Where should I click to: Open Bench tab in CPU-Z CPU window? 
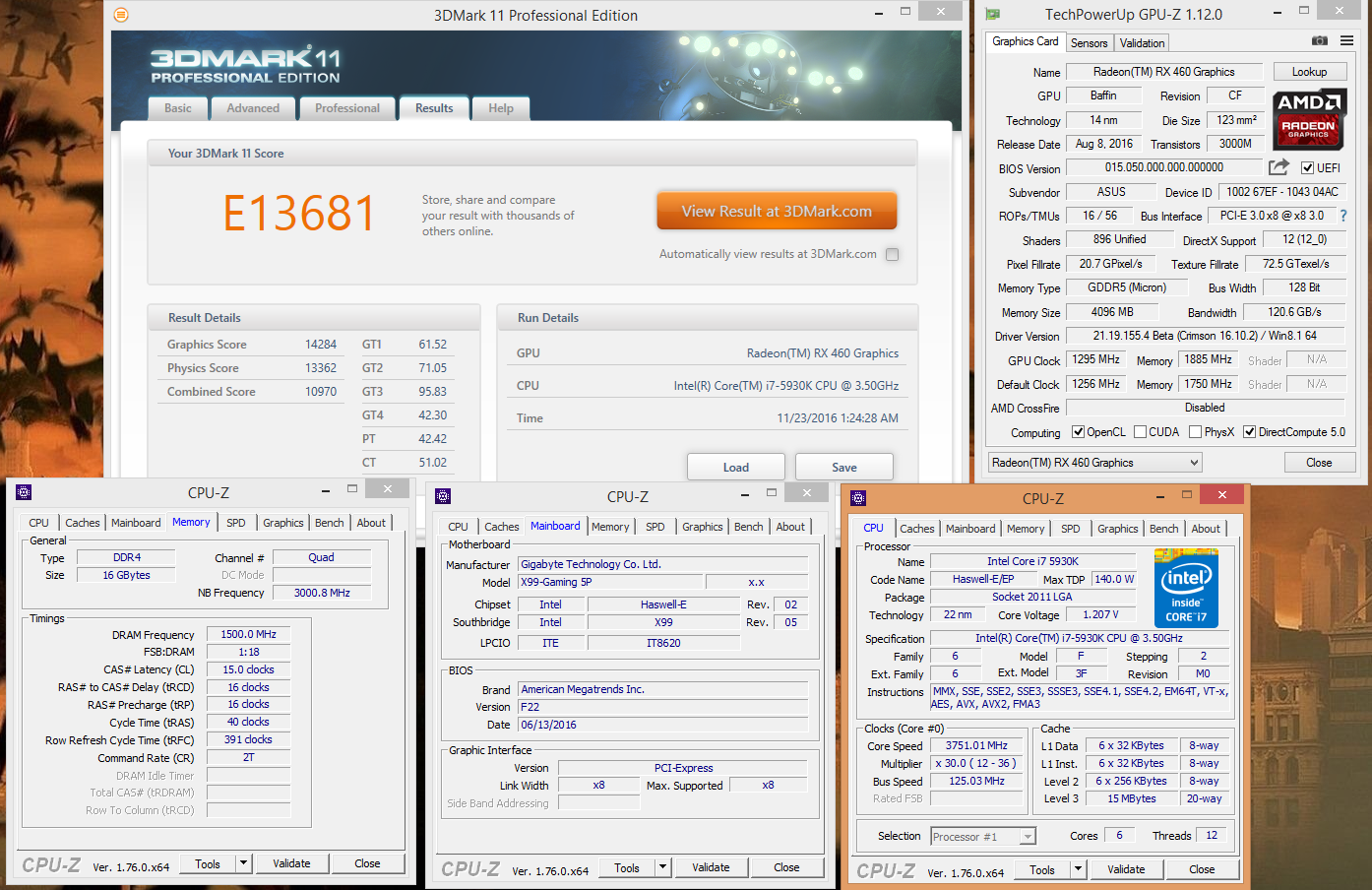(x=1163, y=529)
